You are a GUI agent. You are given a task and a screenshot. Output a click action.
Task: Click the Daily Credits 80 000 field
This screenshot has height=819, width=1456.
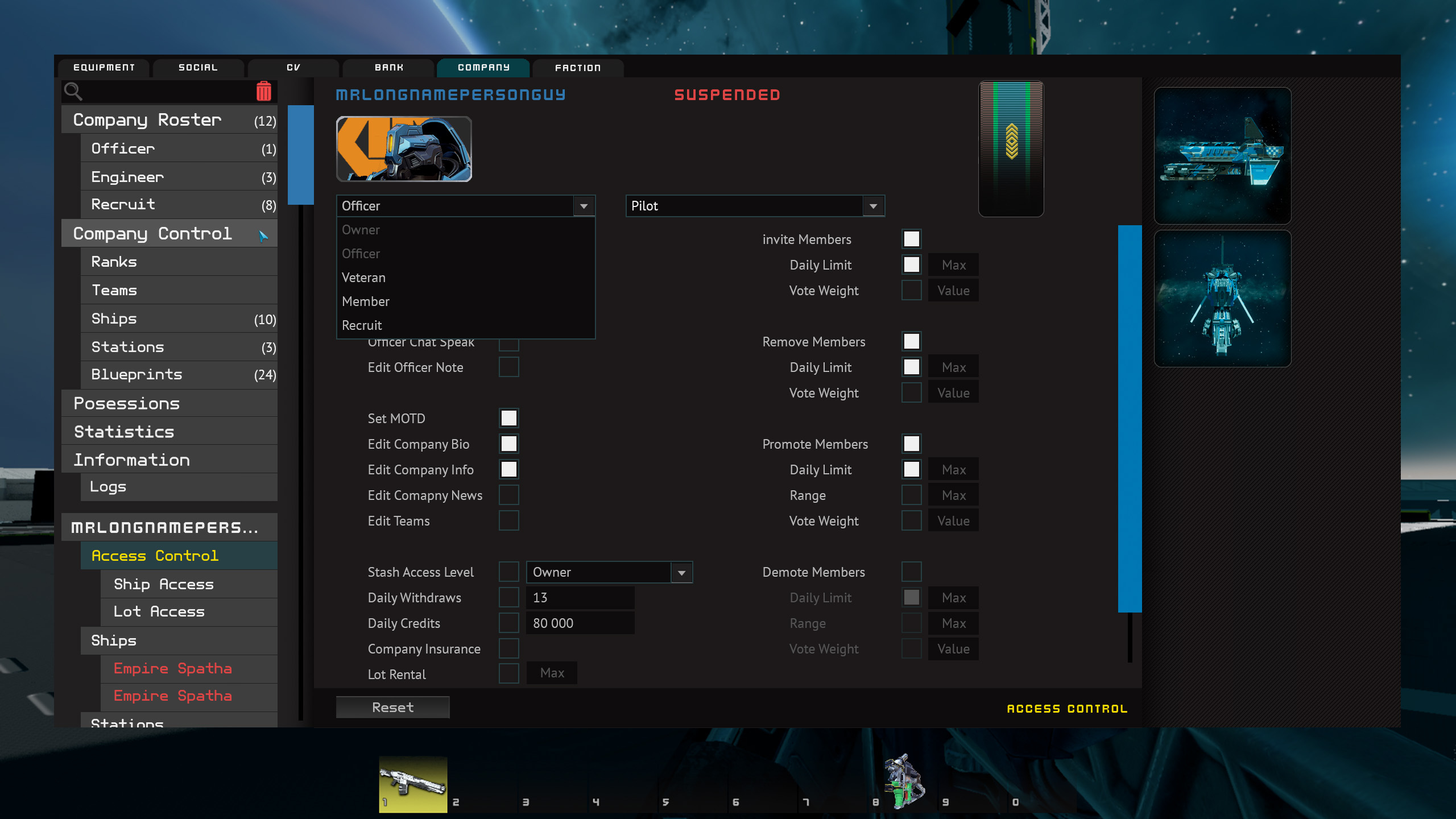580,623
